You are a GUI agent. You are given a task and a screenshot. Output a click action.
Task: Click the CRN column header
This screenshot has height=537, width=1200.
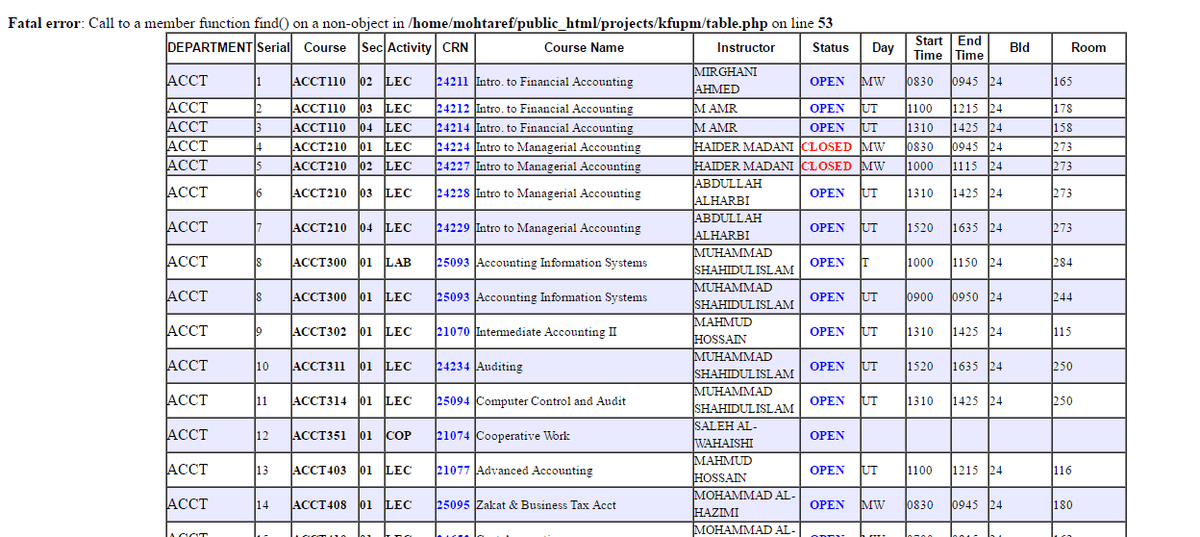(454, 48)
